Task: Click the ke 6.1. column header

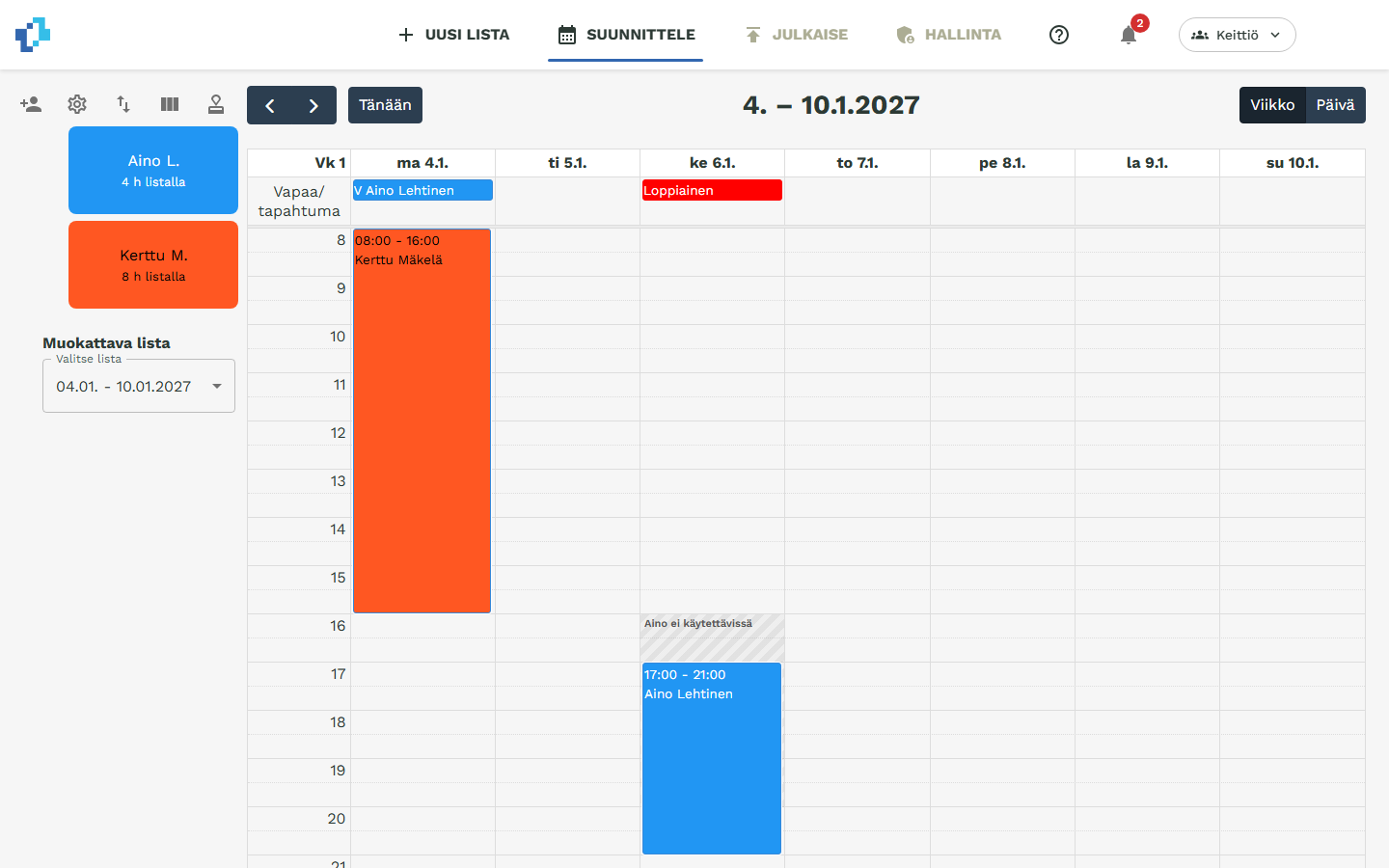Action: coord(713,163)
